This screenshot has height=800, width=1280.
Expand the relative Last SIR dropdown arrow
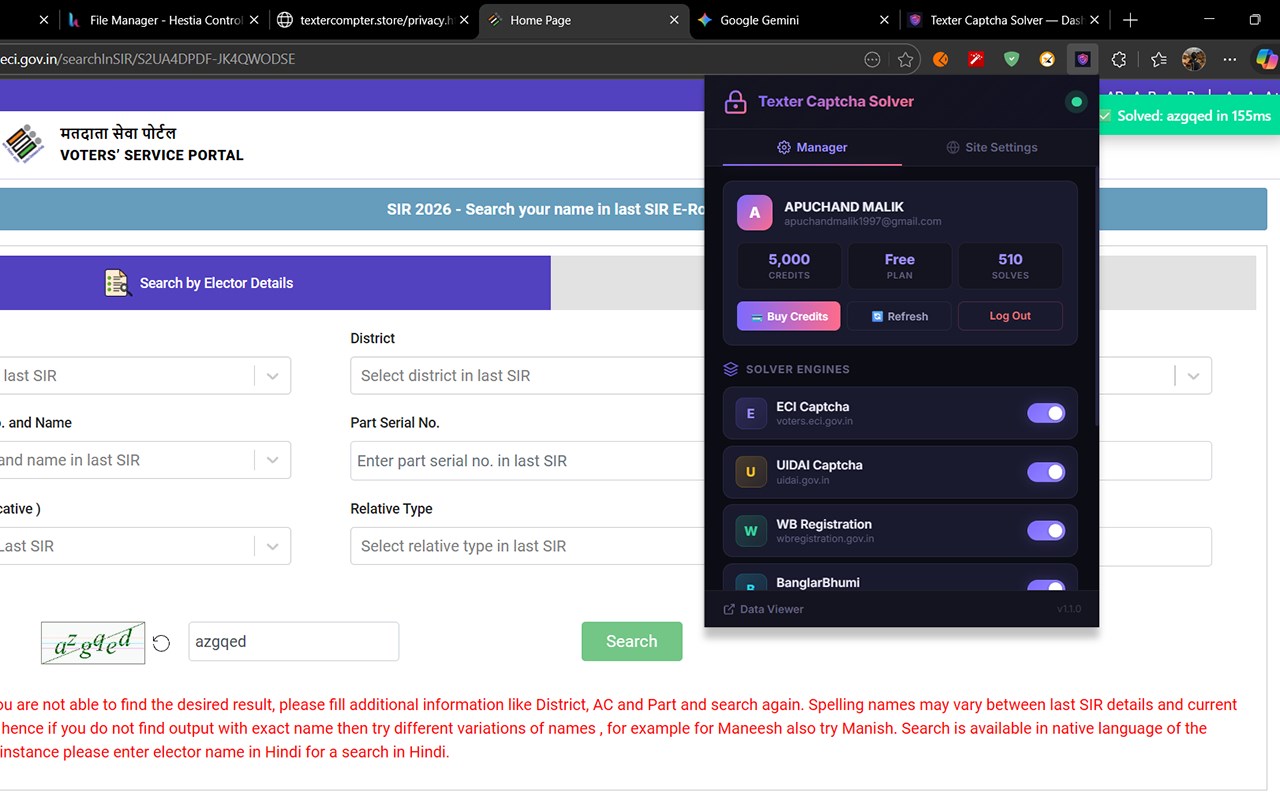point(272,547)
